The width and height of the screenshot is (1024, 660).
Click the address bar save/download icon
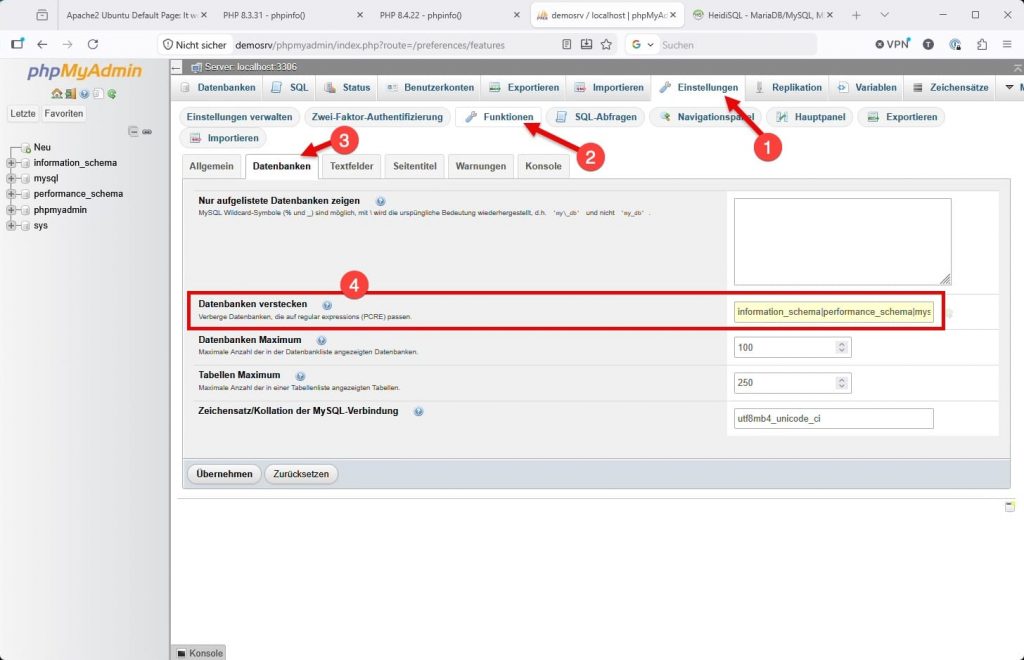[x=586, y=44]
